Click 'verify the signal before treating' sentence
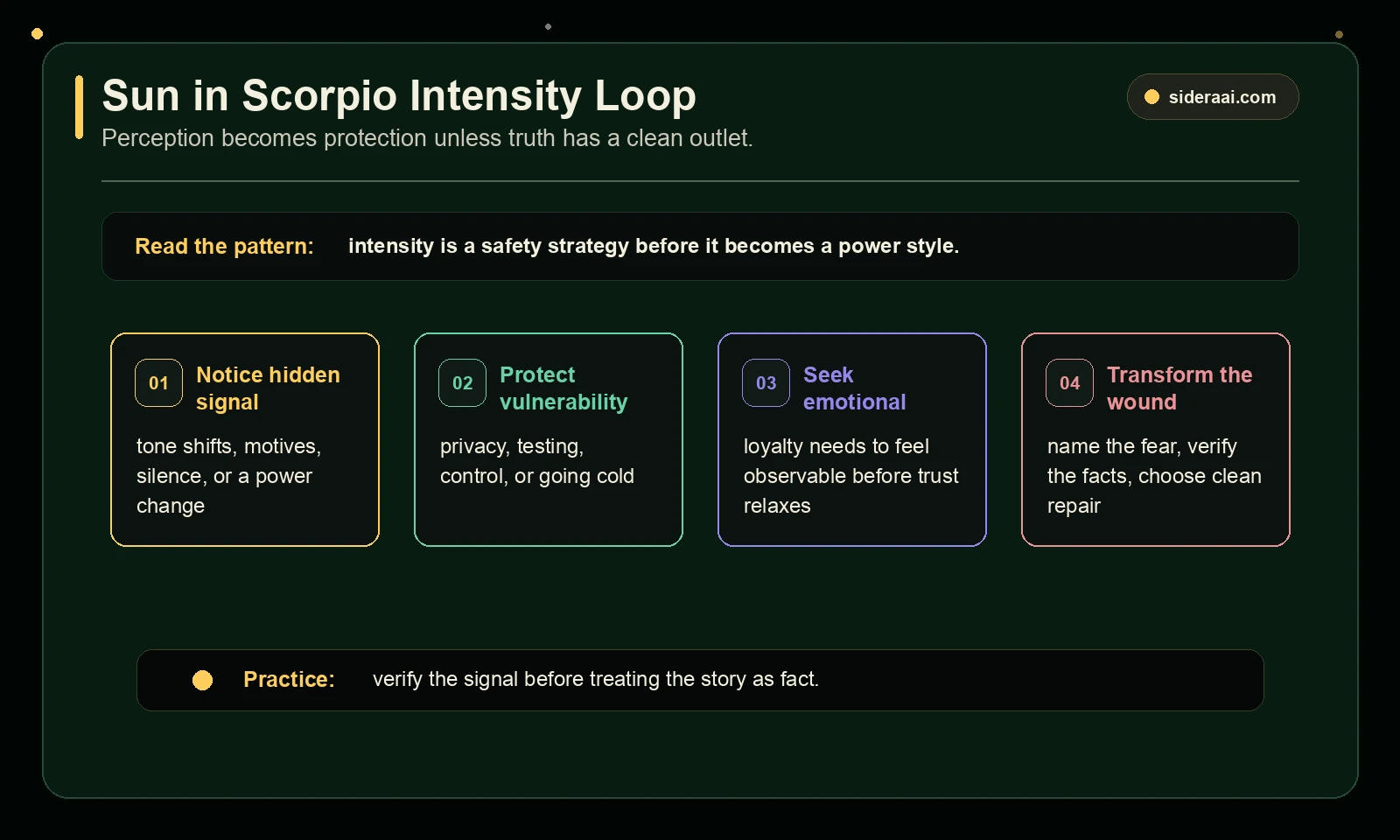Image resolution: width=1400 pixels, height=840 pixels. tap(596, 679)
